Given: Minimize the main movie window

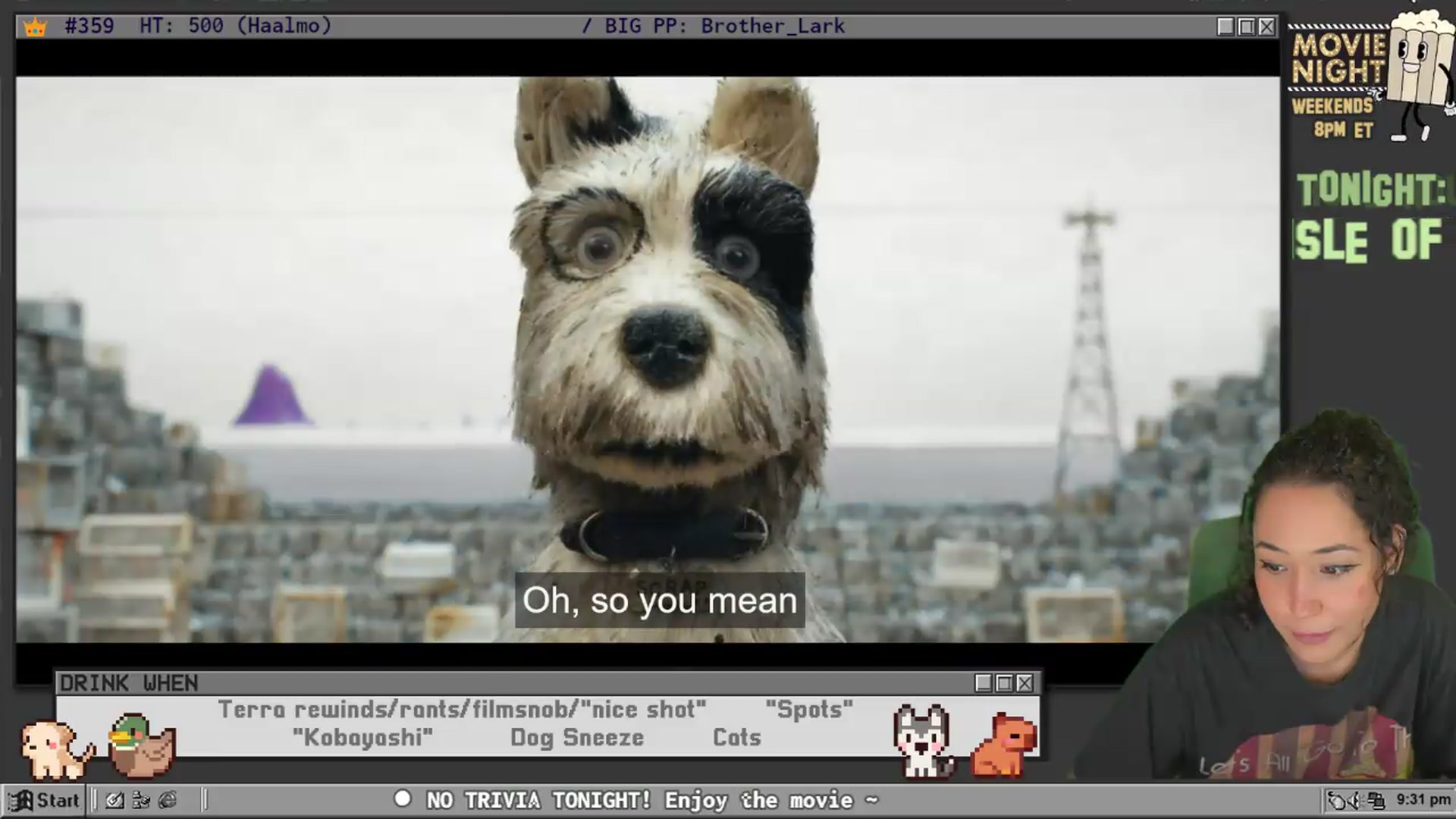Looking at the screenshot, I should pyautogui.click(x=1225, y=27).
